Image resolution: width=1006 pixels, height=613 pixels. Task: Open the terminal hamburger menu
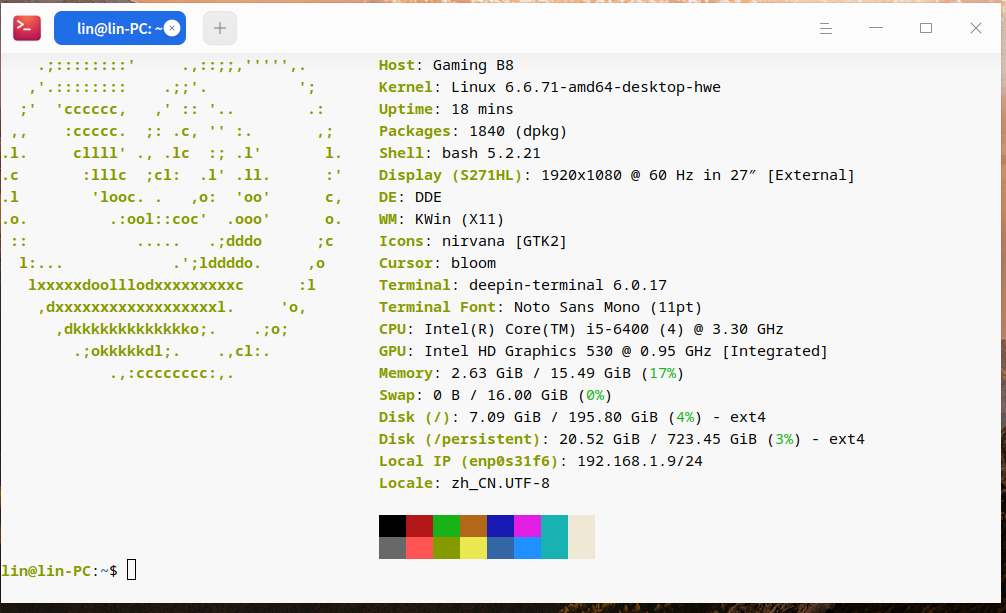[x=826, y=28]
